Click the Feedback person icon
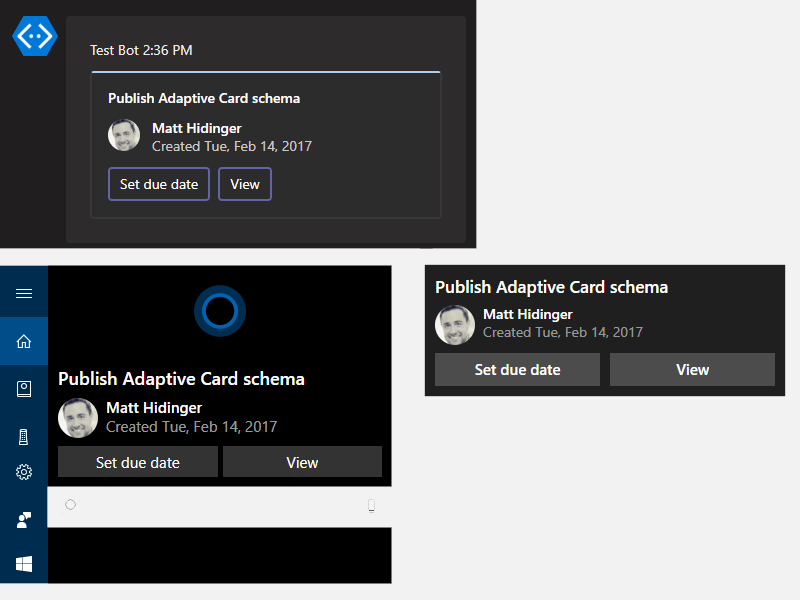800x600 pixels. 23,520
